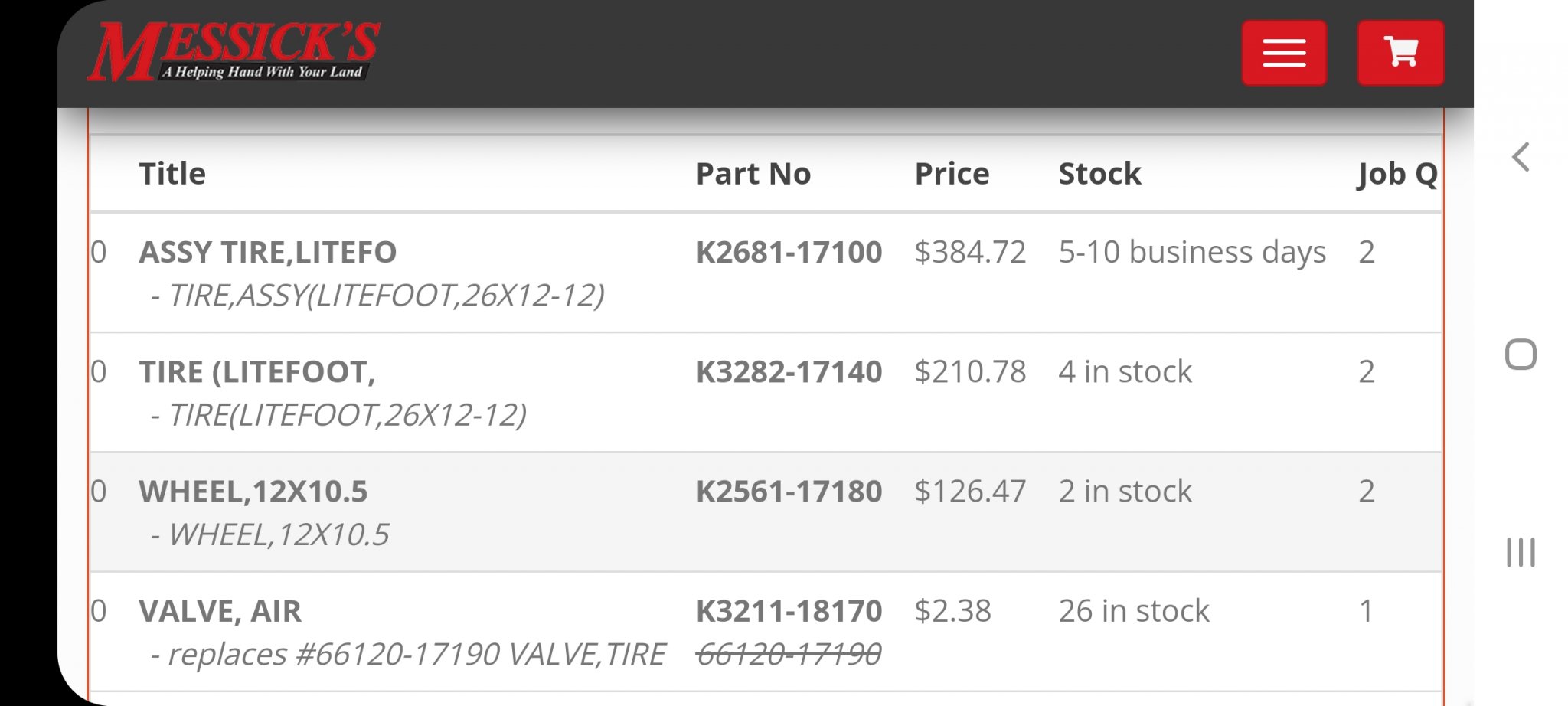Open the hamburger menu button
This screenshot has width=1568, height=706.
[1284, 53]
